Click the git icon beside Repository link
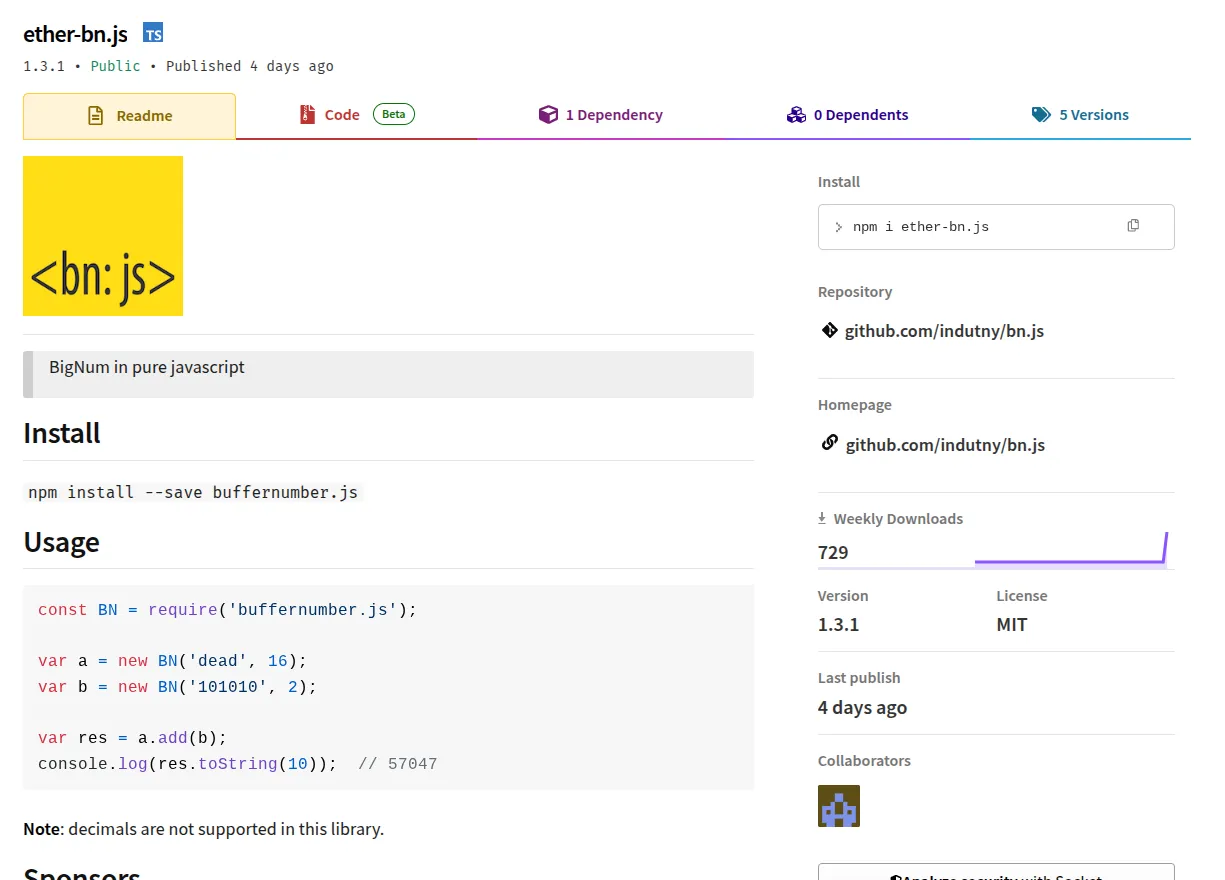 (829, 330)
